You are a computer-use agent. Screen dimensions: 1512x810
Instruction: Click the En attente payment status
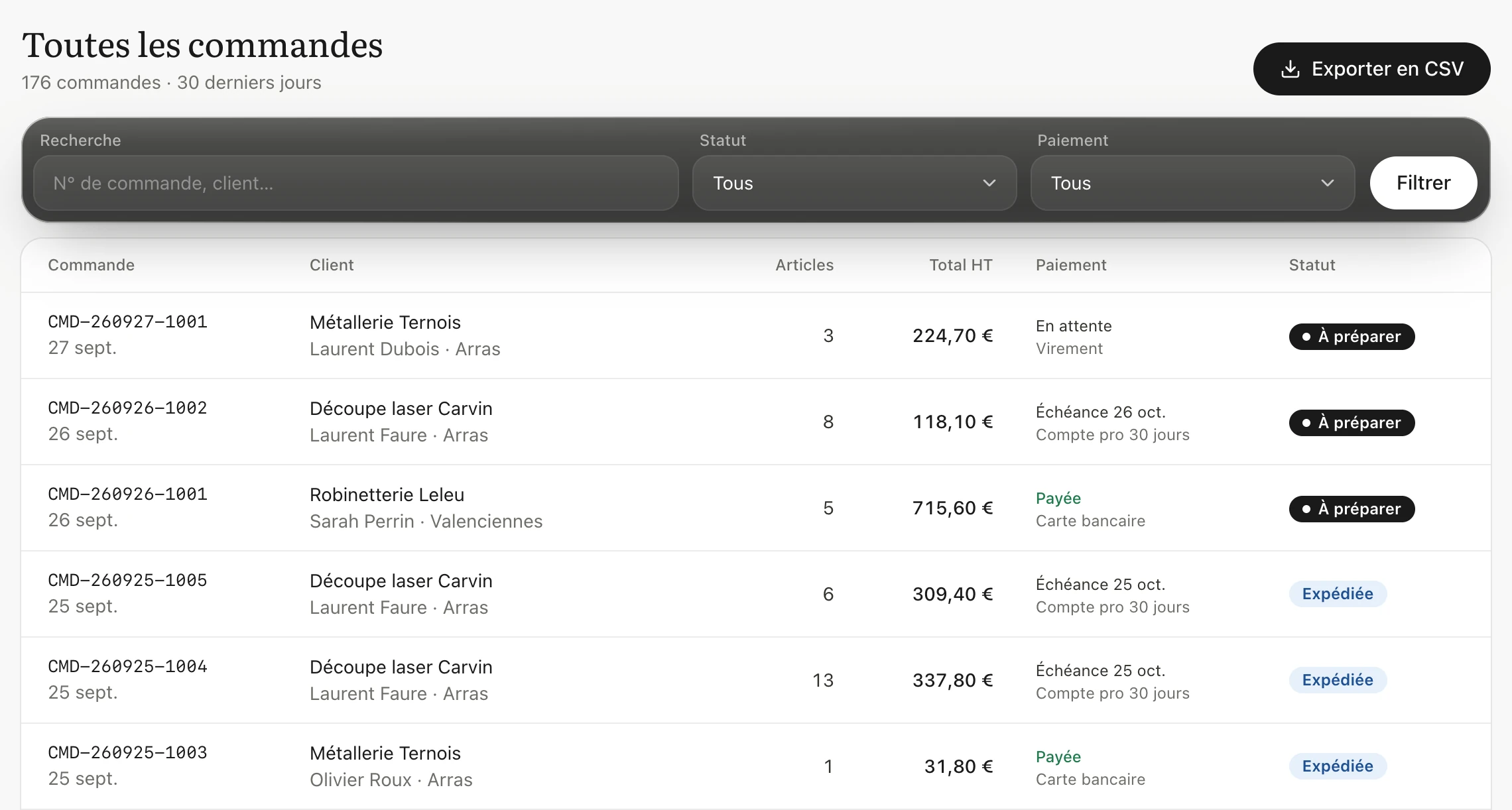pyautogui.click(x=1074, y=326)
